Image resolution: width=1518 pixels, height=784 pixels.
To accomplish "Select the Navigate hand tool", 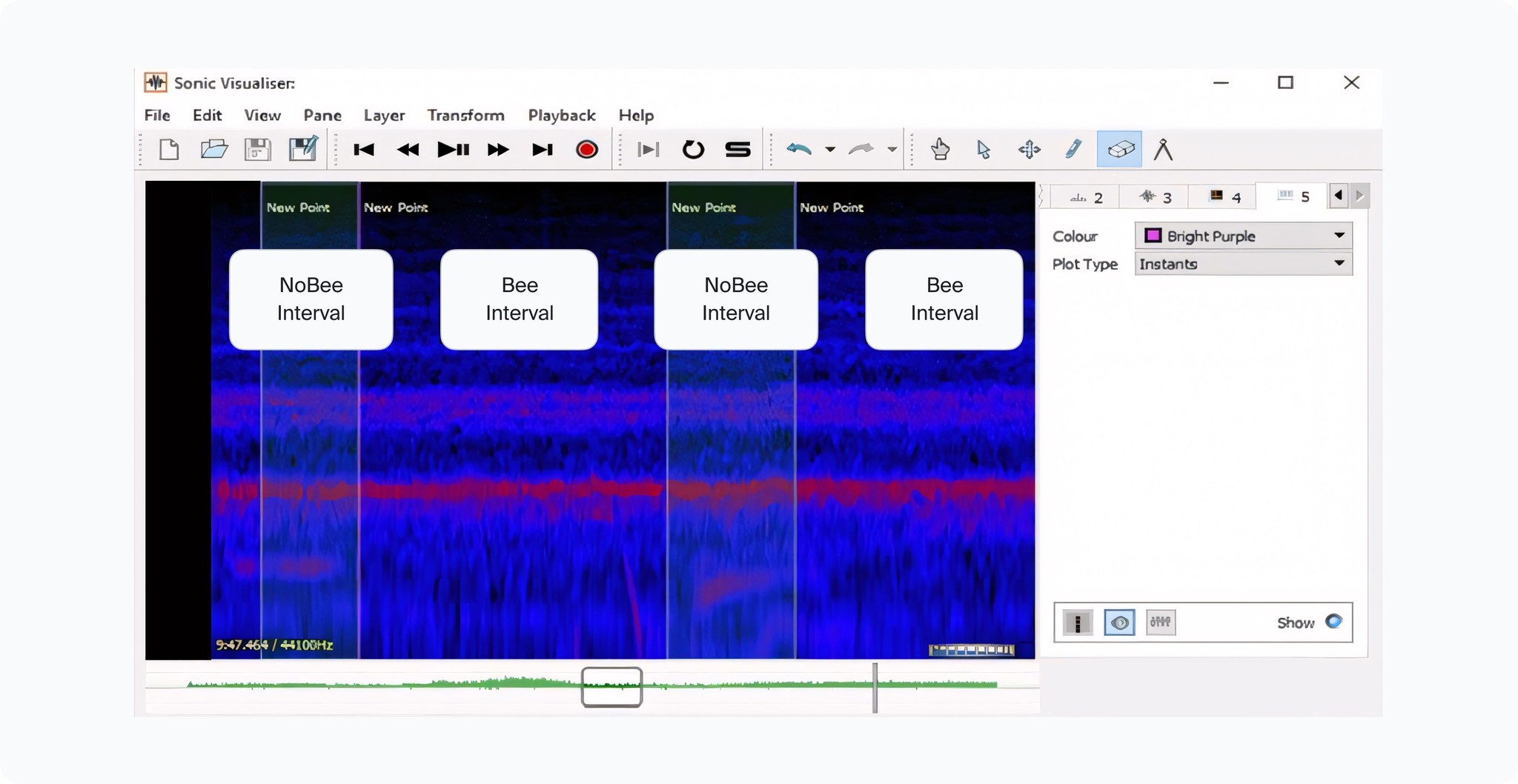I will (940, 150).
